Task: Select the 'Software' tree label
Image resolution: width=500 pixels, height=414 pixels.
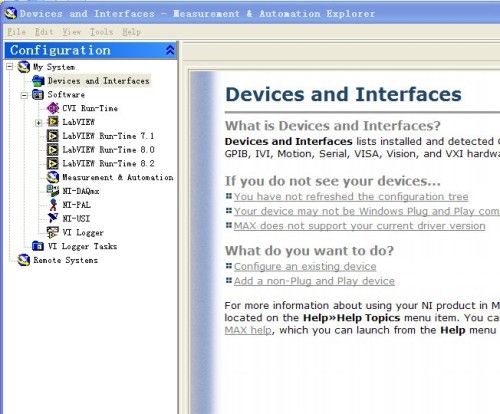Action: coord(66,95)
